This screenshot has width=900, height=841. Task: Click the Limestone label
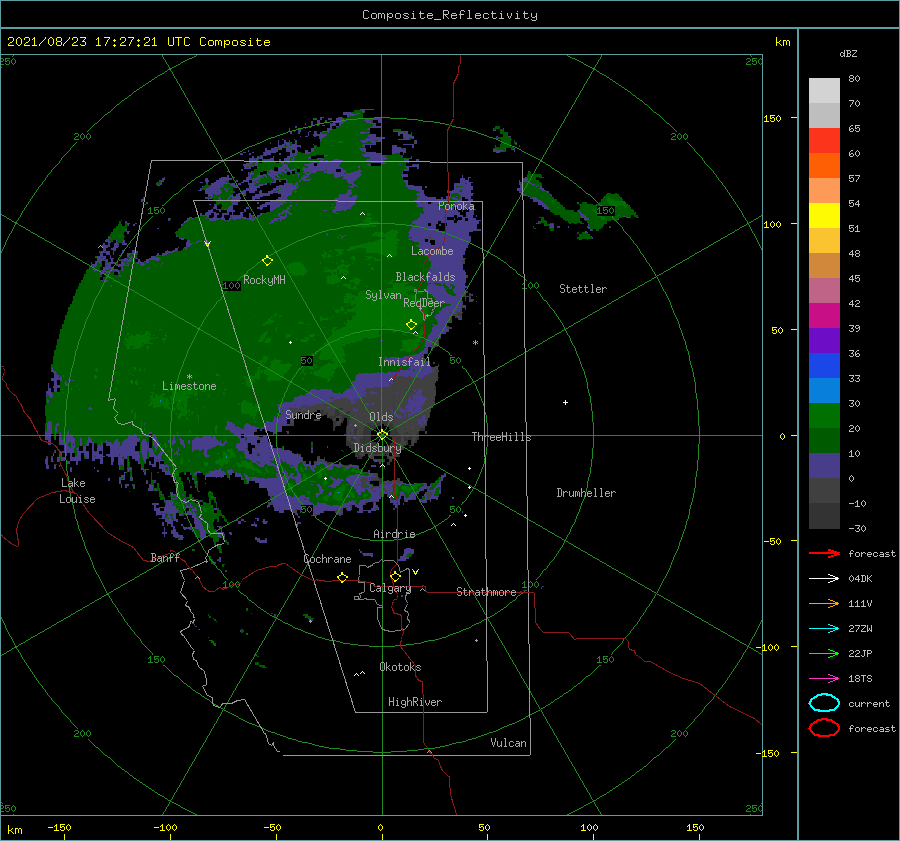pos(189,386)
